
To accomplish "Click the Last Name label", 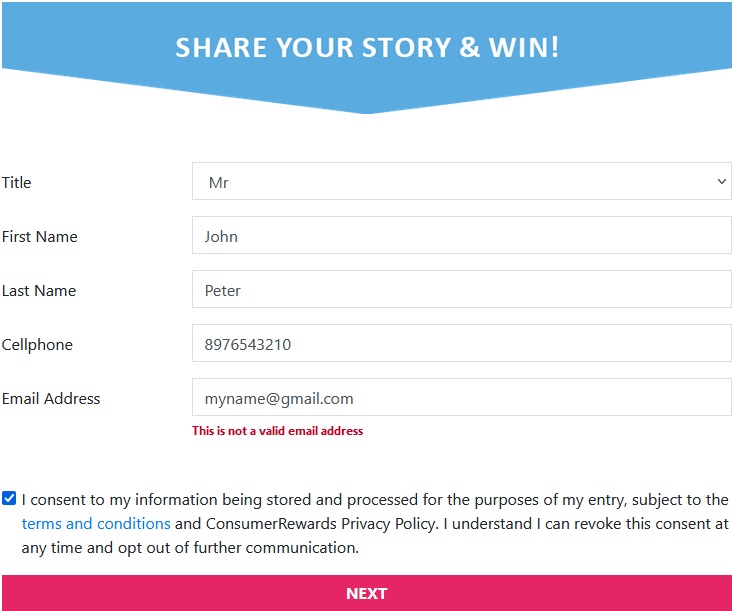I will (x=39, y=290).
